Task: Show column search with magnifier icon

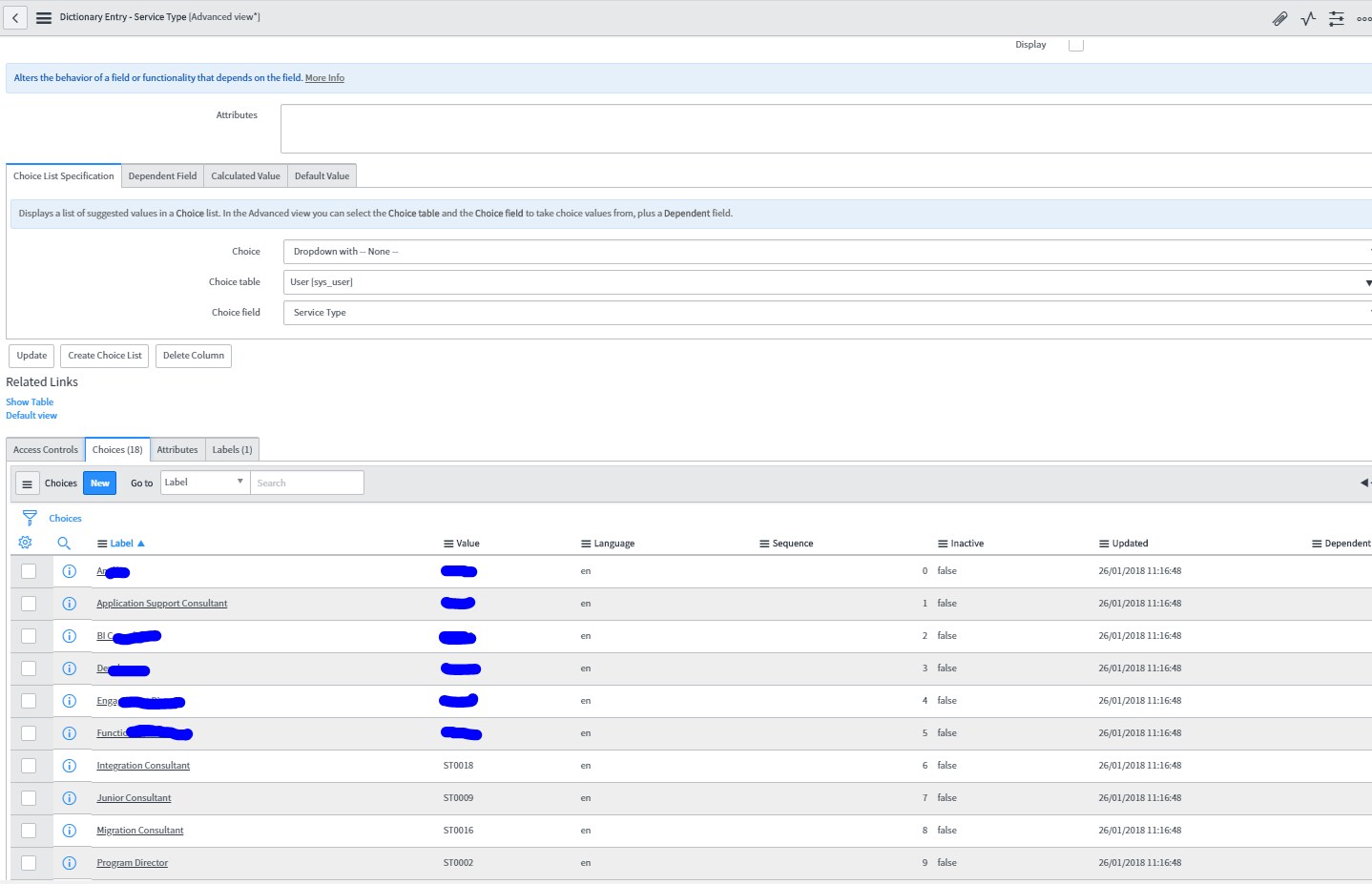Action: coord(64,543)
